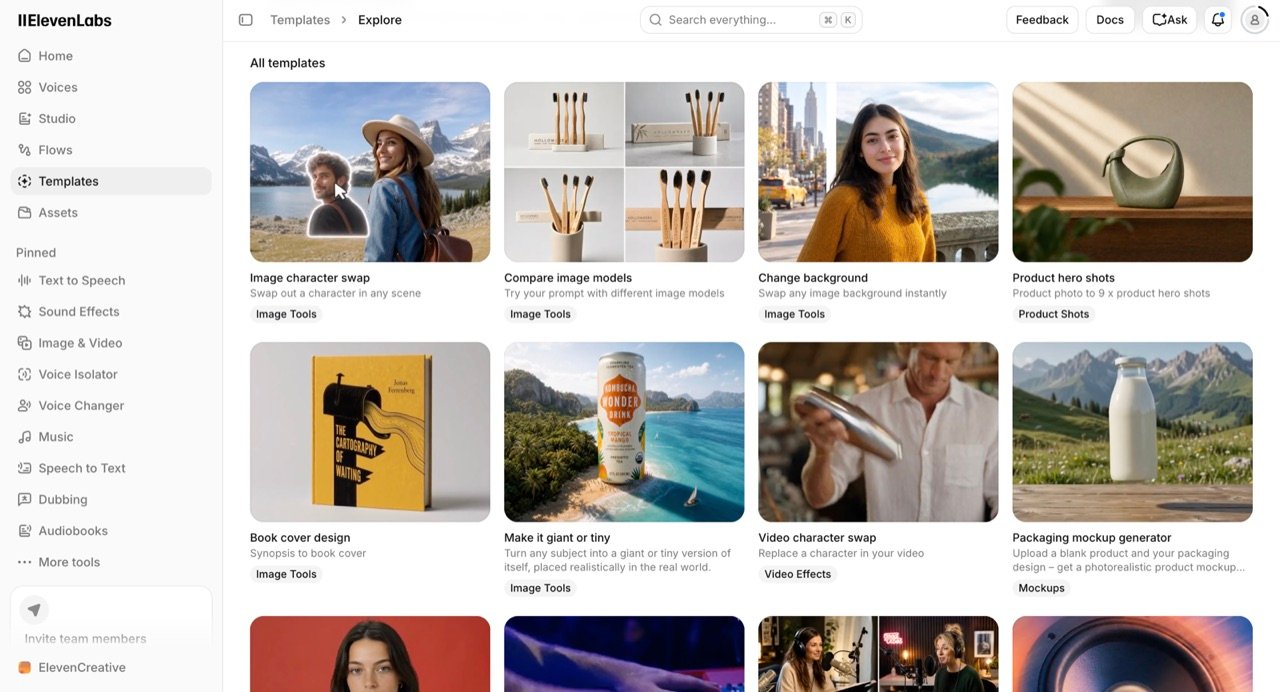Open Book cover design thumbnail
Image resolution: width=1280 pixels, height=692 pixels.
pos(370,432)
